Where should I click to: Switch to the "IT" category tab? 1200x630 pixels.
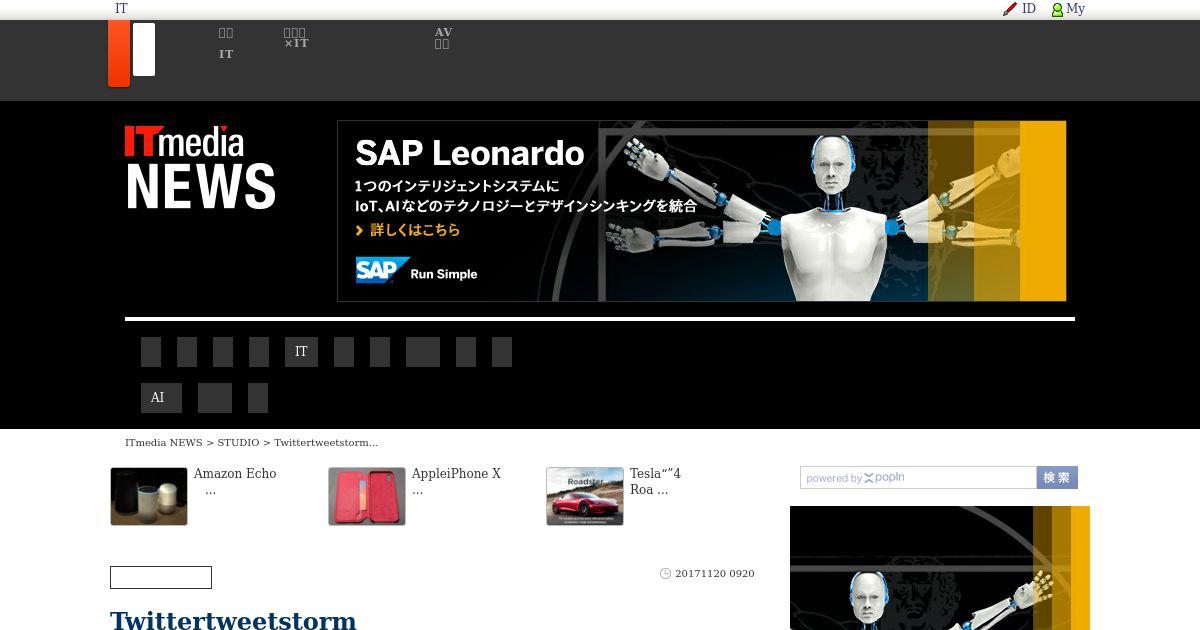(x=301, y=352)
